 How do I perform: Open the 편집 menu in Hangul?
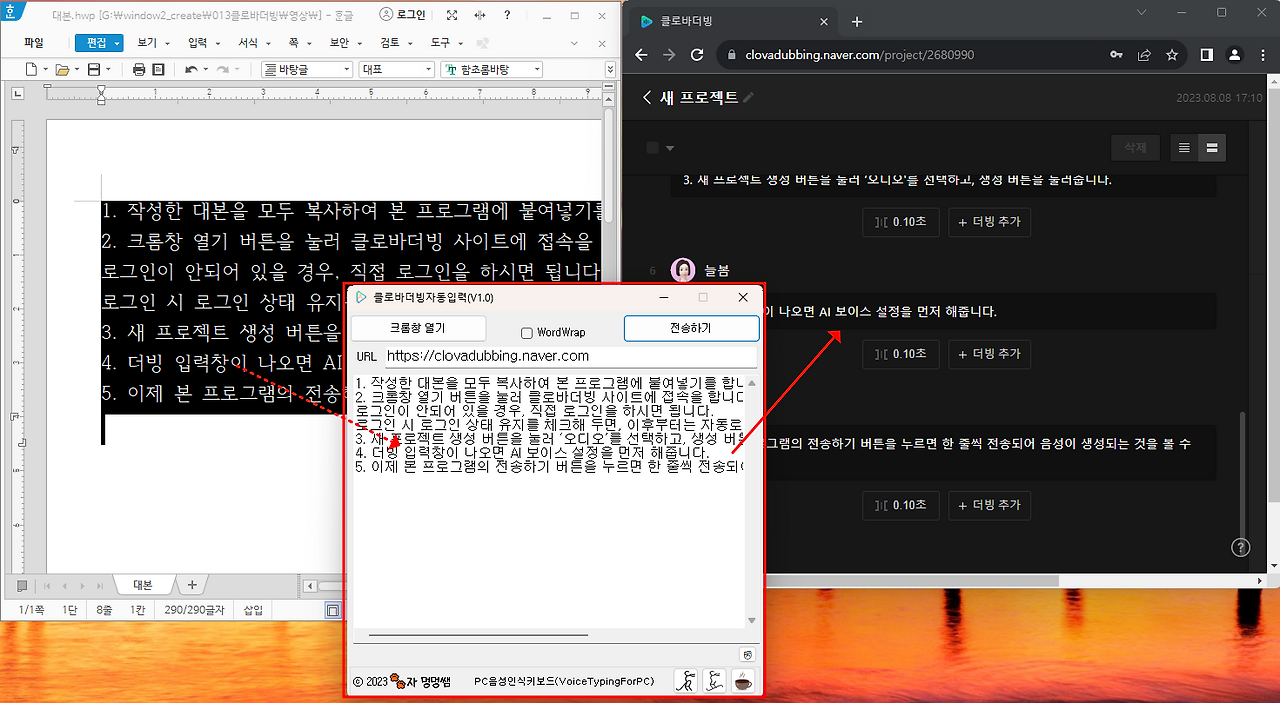pyautogui.click(x=97, y=42)
